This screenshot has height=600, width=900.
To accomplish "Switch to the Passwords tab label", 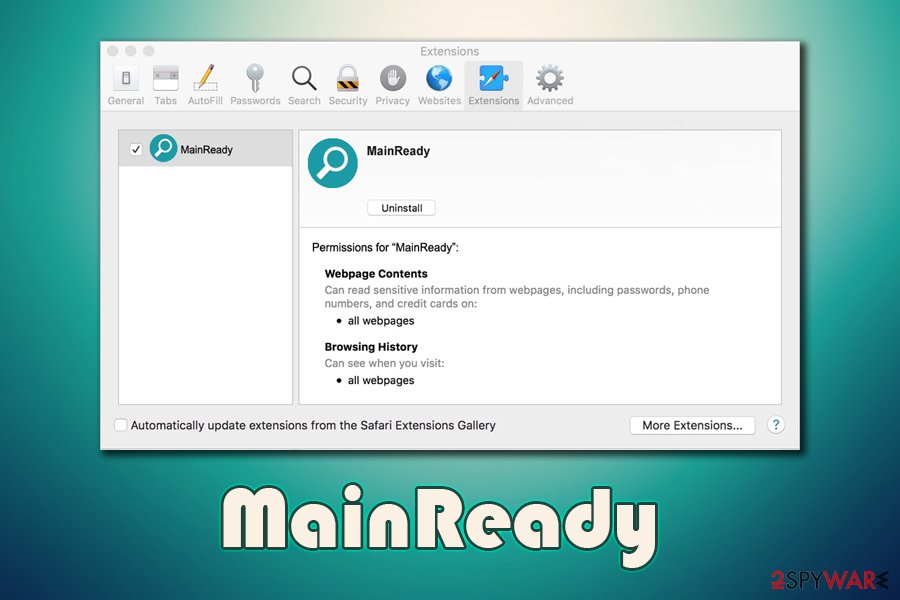I will coord(255,100).
